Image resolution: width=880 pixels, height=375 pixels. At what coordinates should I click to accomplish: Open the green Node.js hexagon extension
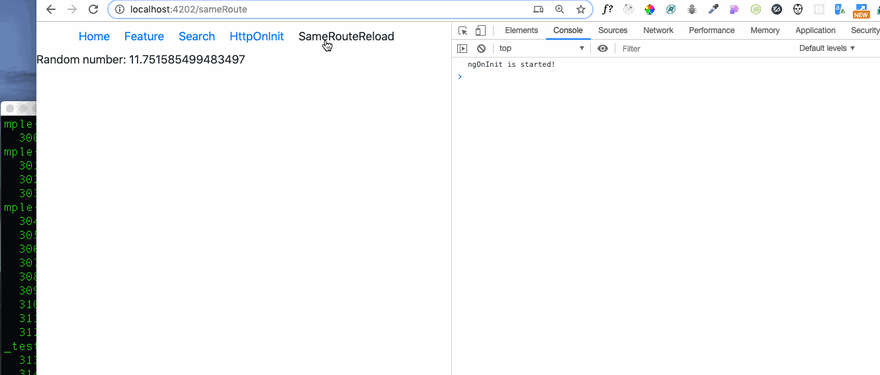[755, 9]
